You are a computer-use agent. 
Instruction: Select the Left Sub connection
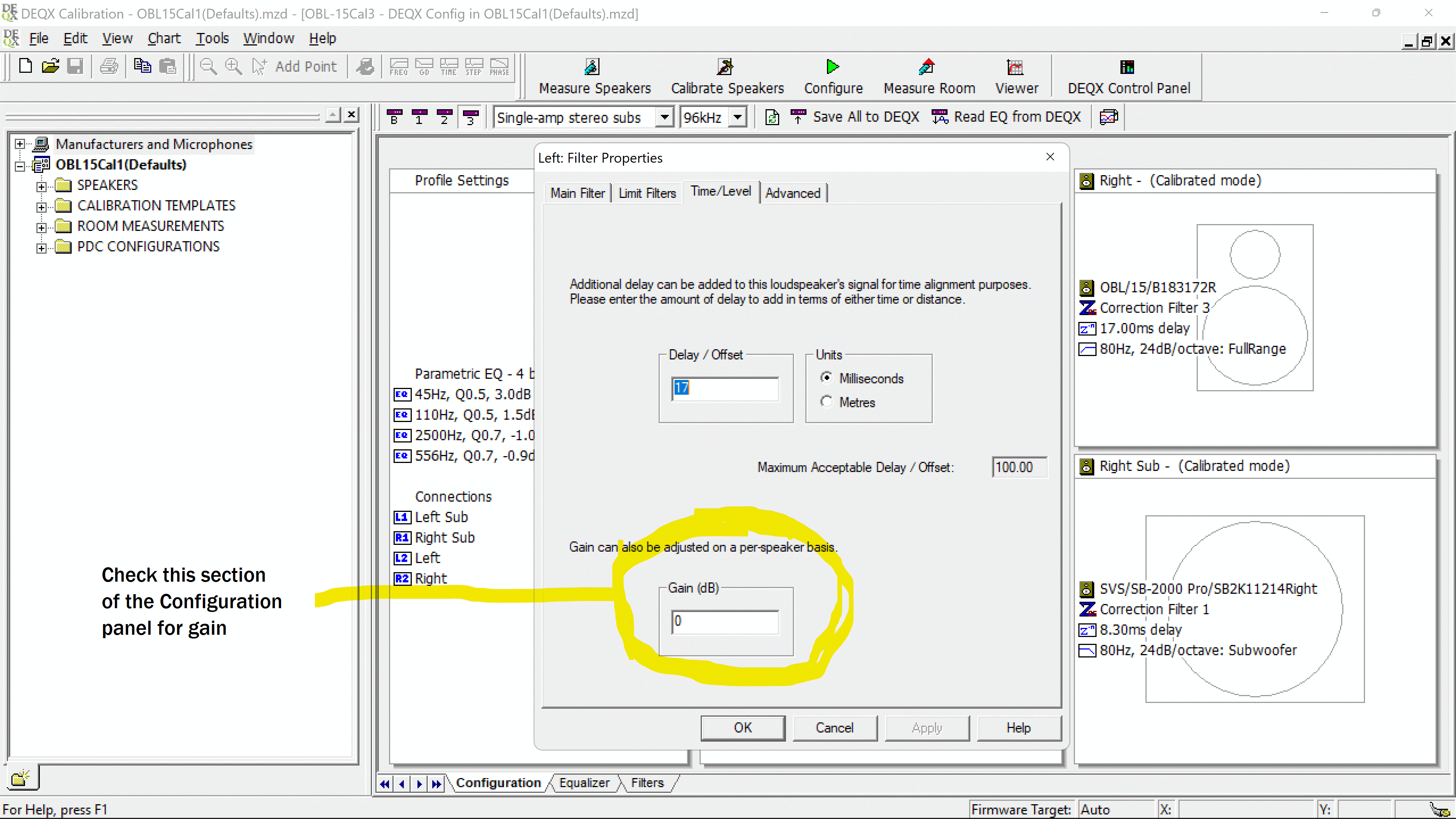click(431, 516)
